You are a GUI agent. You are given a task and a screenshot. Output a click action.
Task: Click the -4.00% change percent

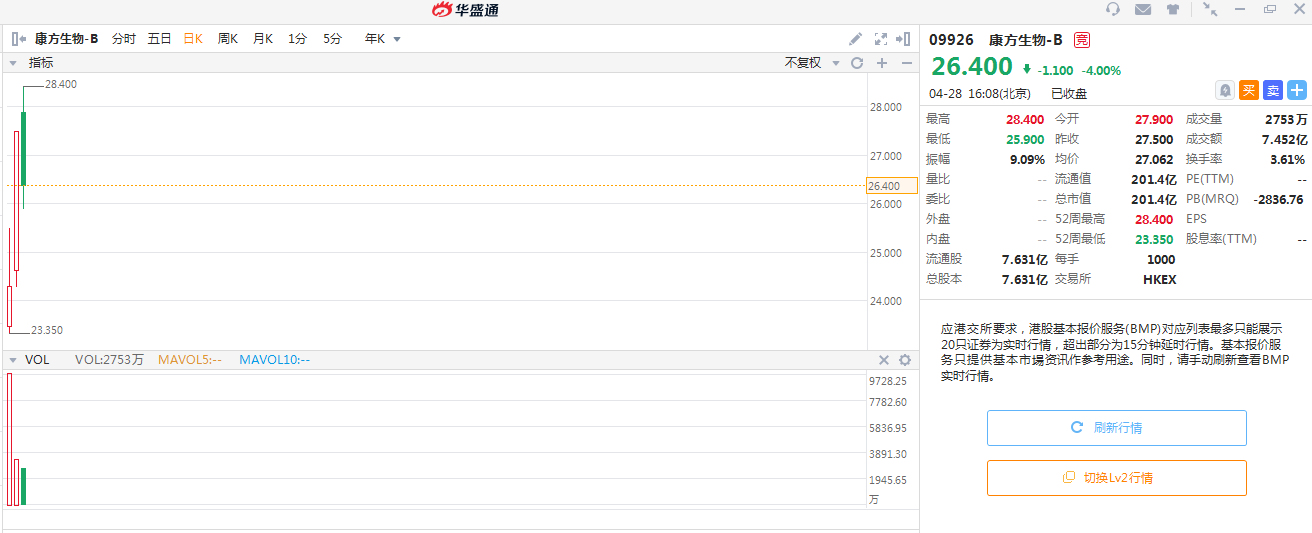tap(1101, 71)
